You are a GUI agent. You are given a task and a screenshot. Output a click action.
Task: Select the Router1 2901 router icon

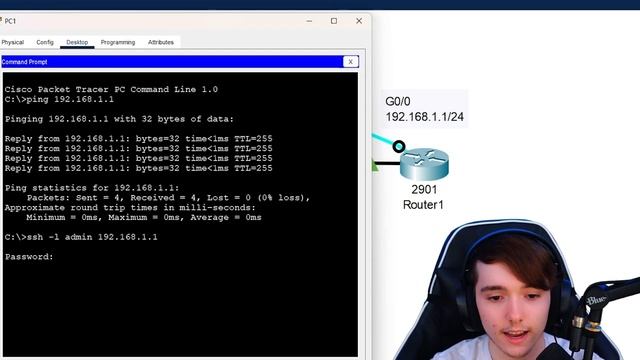pos(424,164)
